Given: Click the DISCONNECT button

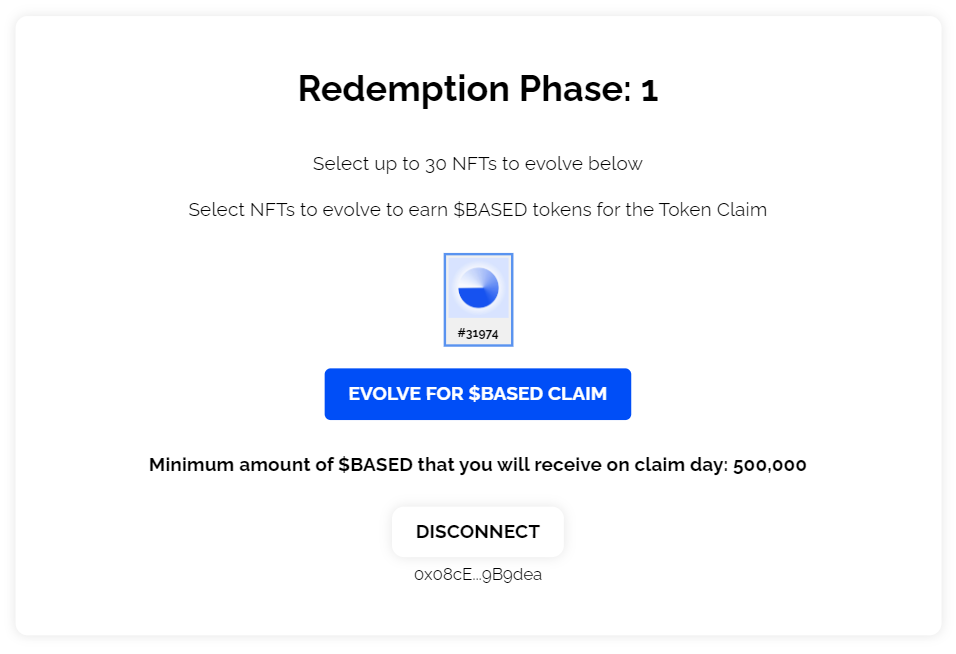Looking at the screenshot, I should tap(478, 532).
